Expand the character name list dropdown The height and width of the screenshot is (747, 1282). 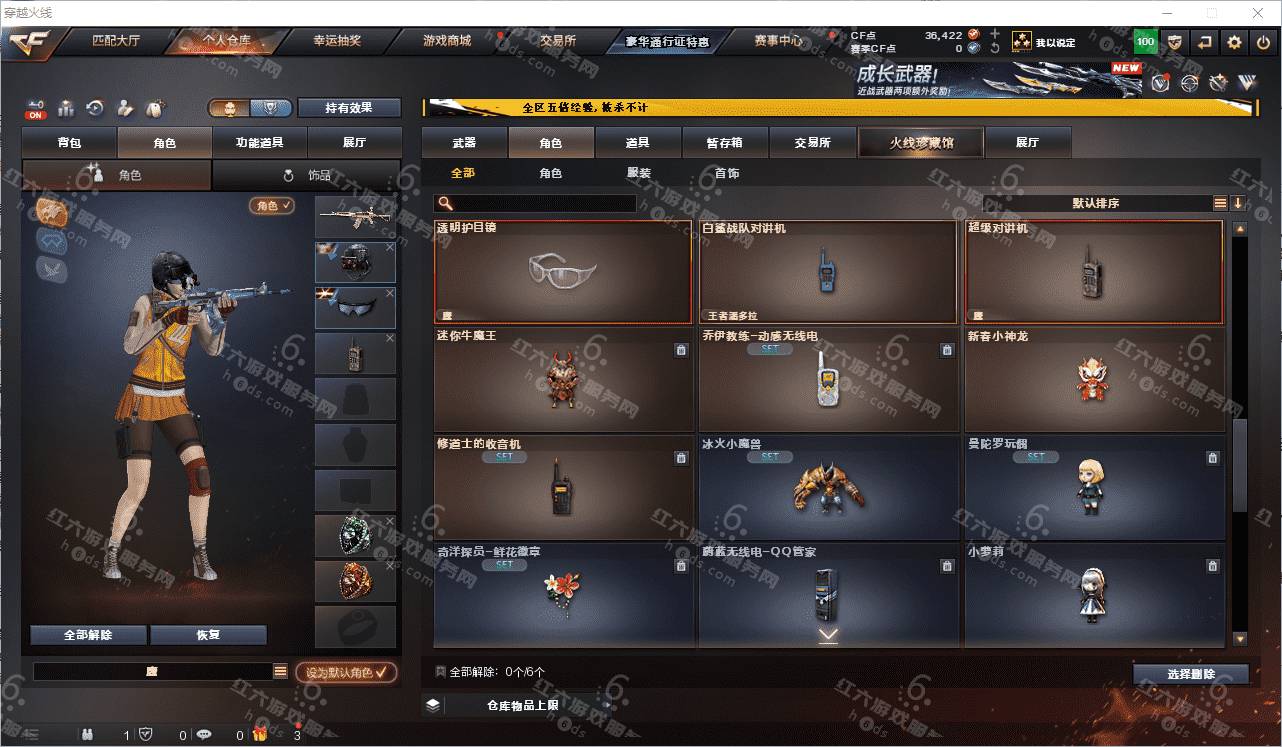tap(280, 672)
